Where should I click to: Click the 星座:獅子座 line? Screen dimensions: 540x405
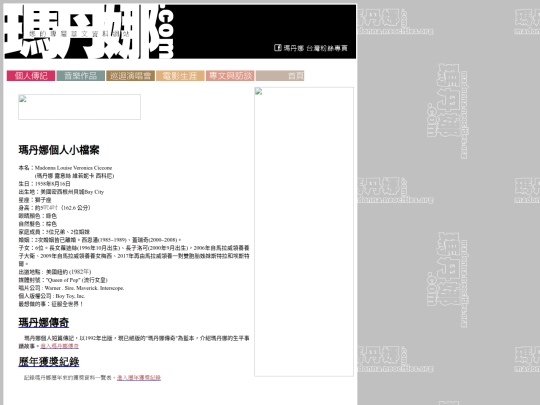[35, 200]
